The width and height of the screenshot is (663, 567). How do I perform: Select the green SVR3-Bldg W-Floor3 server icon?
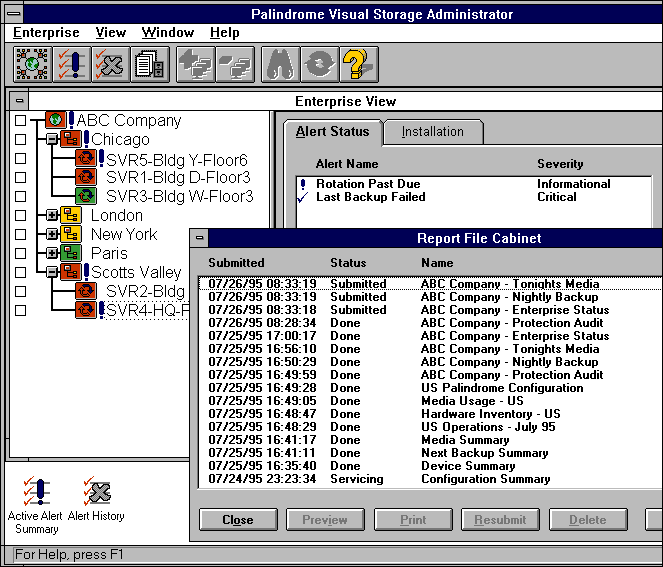[86, 196]
